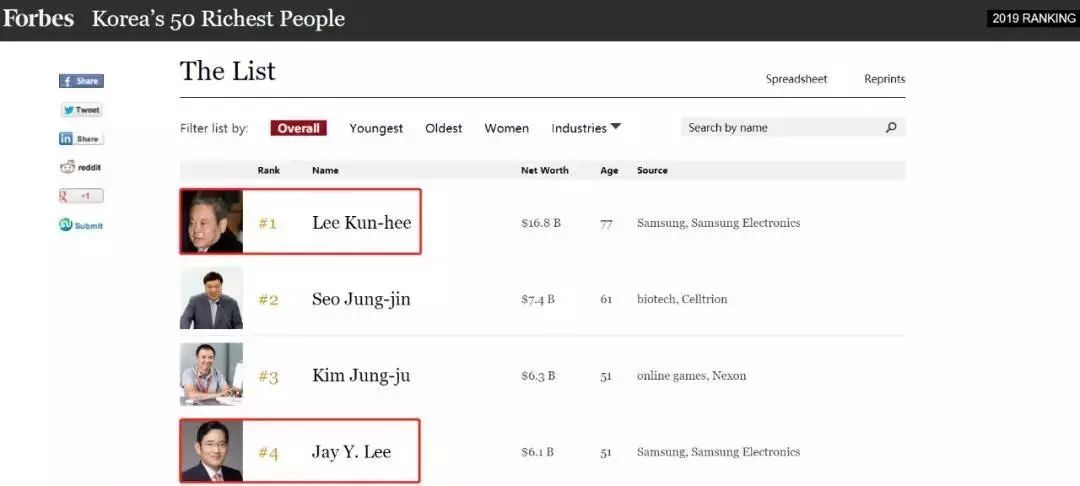Screen dimensions: 1080x486
Task: Open Seo Jung-jin's profile name
Action: tap(361, 299)
